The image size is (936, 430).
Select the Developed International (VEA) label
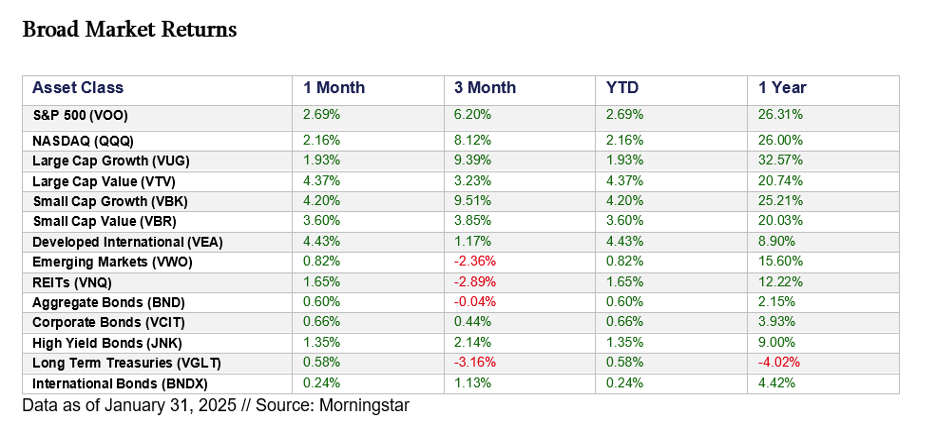[x=125, y=242]
